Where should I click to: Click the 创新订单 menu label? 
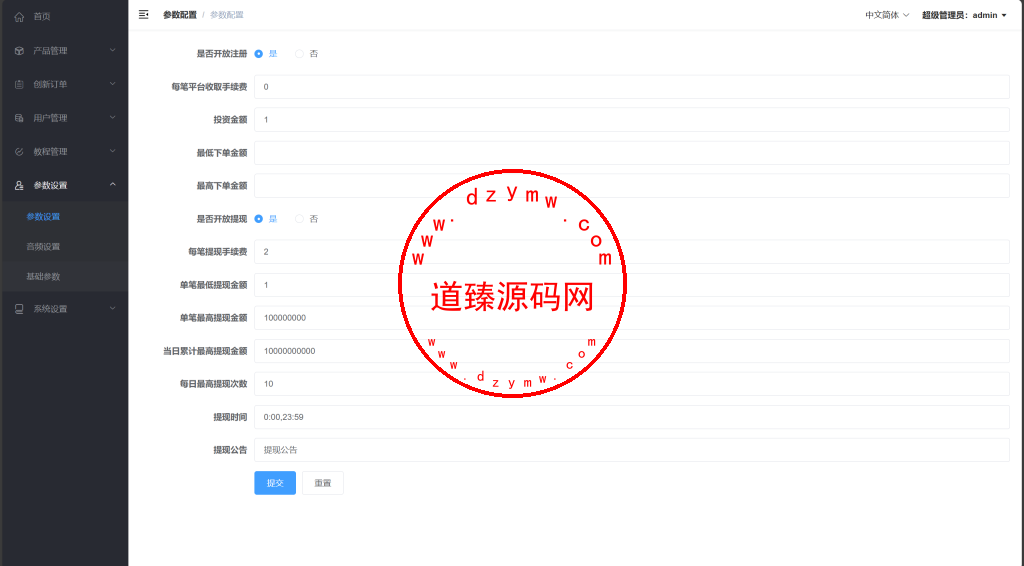(50, 84)
